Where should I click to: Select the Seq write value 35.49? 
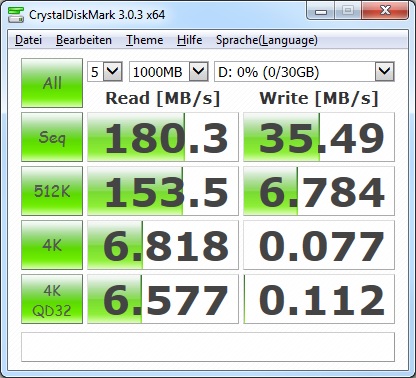click(x=319, y=137)
